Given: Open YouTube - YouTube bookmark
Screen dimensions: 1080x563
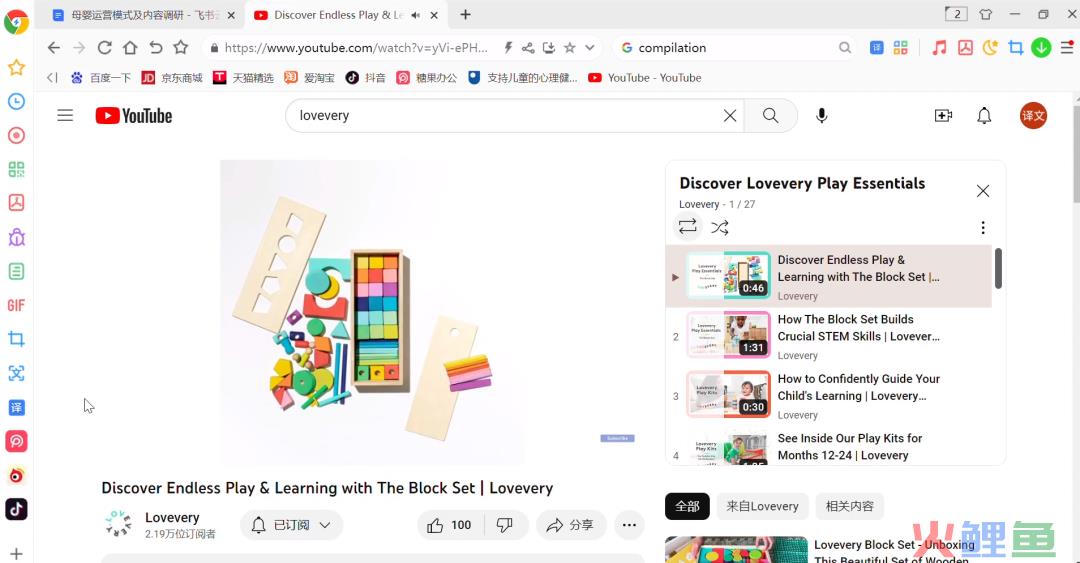Looking at the screenshot, I should pyautogui.click(x=645, y=78).
